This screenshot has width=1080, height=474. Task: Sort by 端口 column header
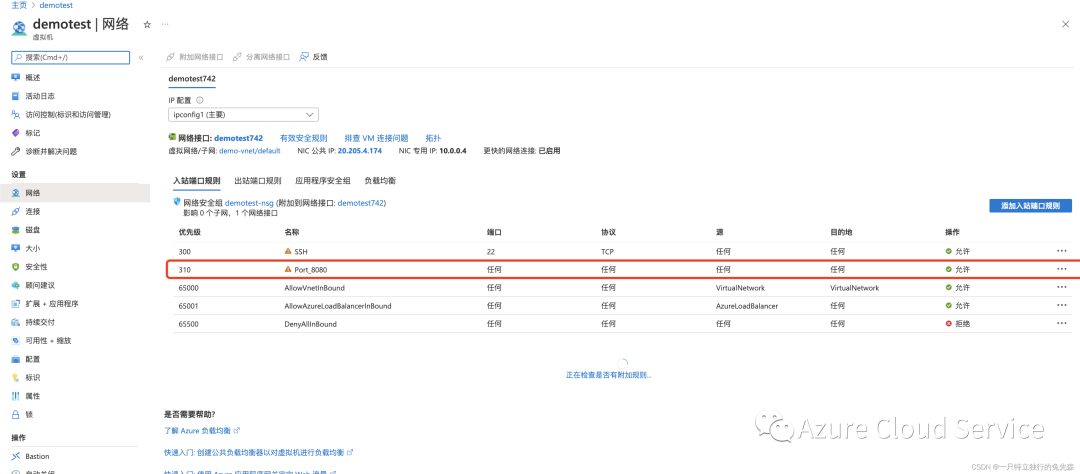(x=495, y=232)
